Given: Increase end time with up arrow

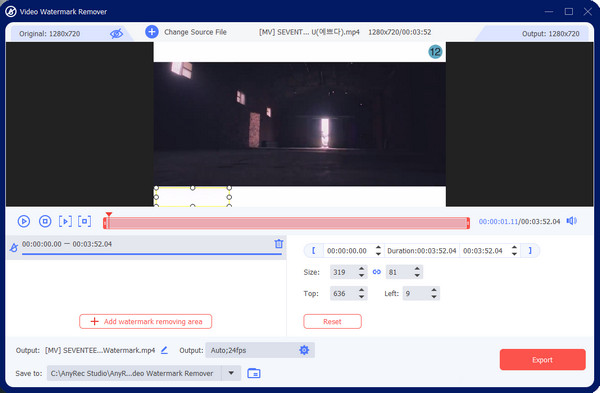Looking at the screenshot, I should (x=514, y=248).
